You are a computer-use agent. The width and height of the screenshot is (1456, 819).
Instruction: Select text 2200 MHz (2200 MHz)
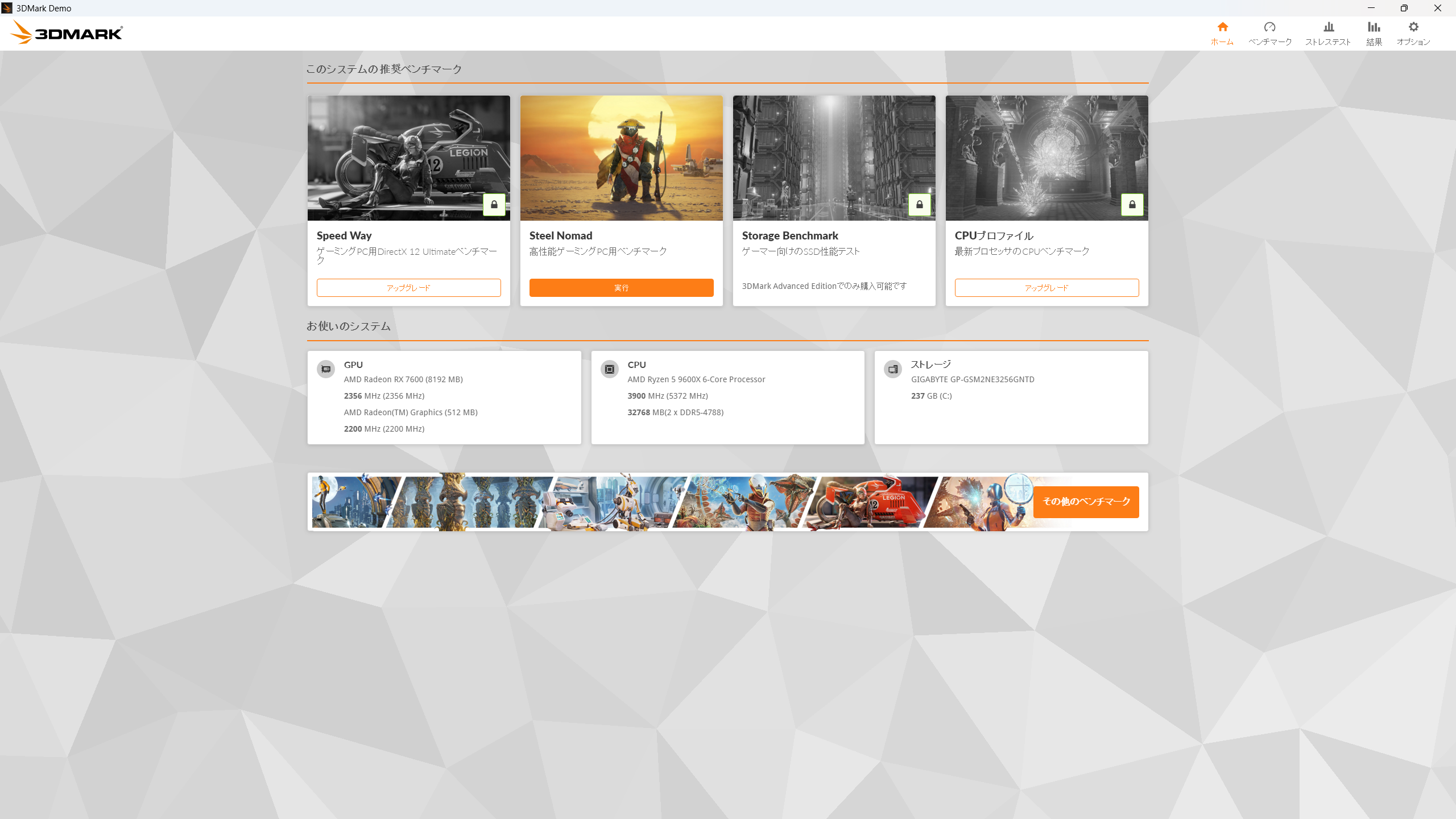[384, 429]
